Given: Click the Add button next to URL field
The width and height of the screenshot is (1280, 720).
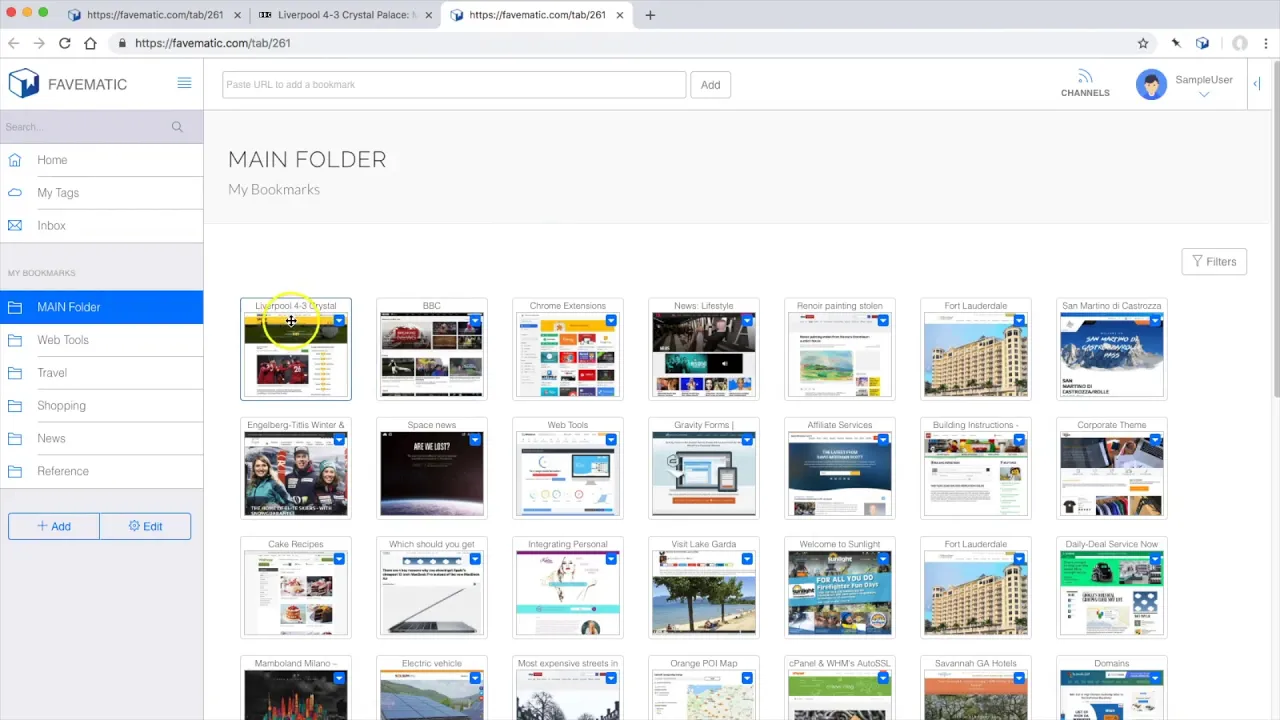Looking at the screenshot, I should pos(710,85).
